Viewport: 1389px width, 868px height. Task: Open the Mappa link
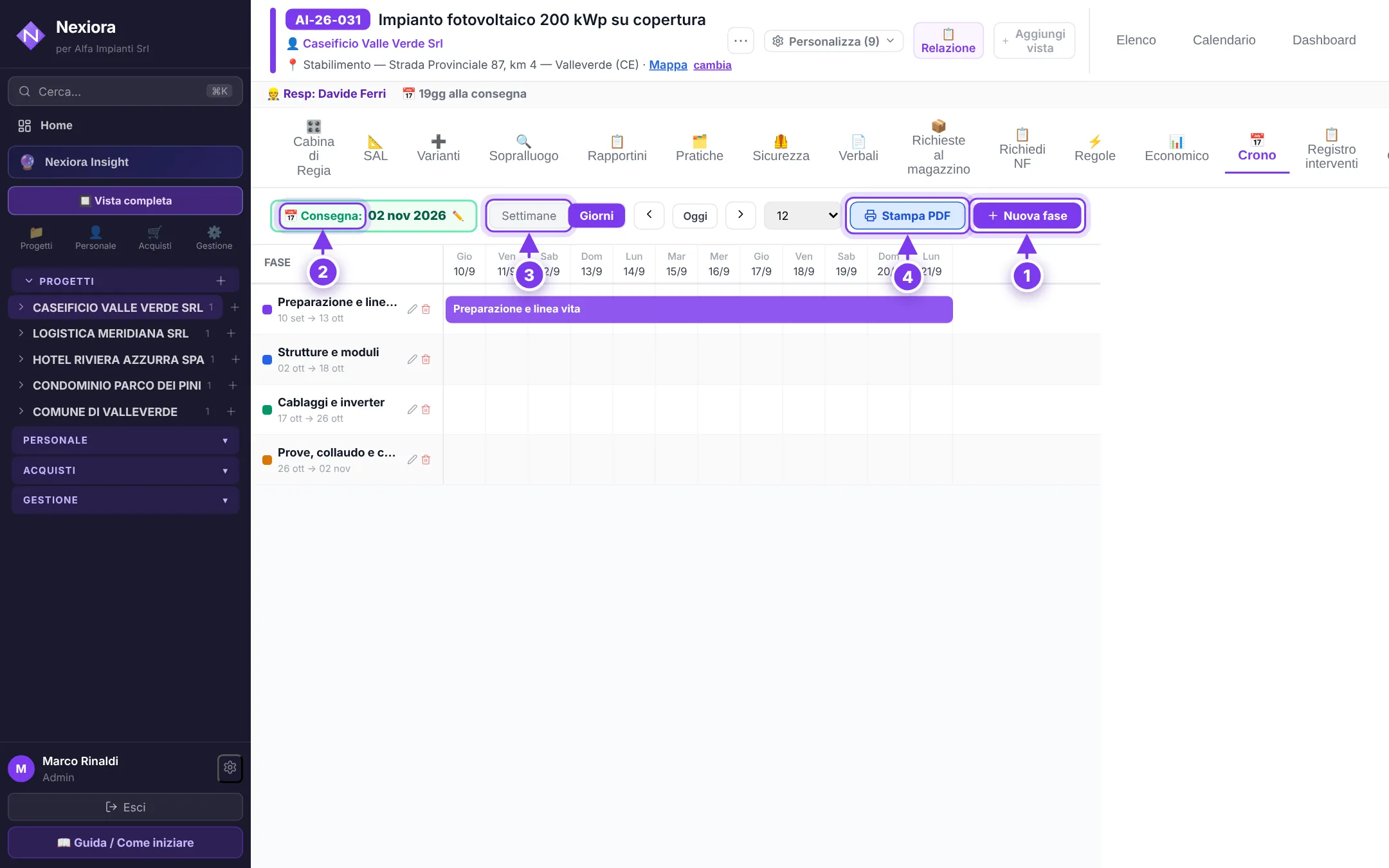[668, 65]
